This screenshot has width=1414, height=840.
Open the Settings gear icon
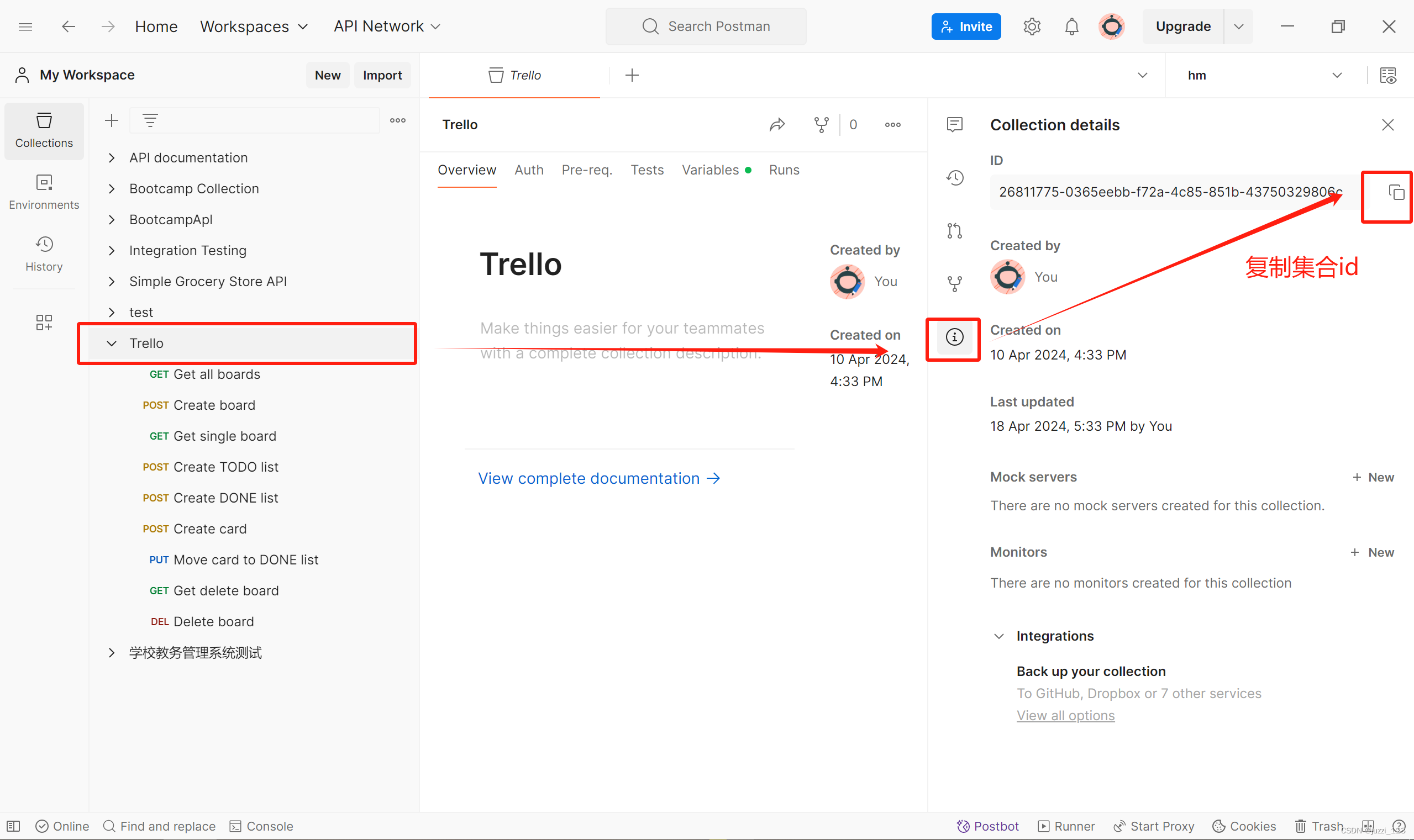[x=1032, y=27]
